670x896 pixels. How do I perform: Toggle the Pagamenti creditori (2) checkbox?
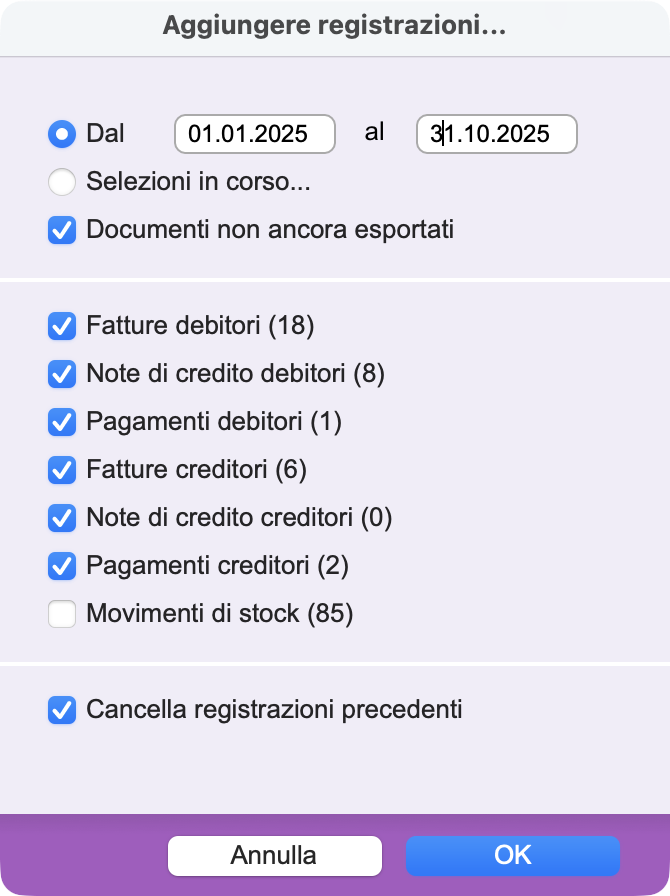tap(62, 566)
